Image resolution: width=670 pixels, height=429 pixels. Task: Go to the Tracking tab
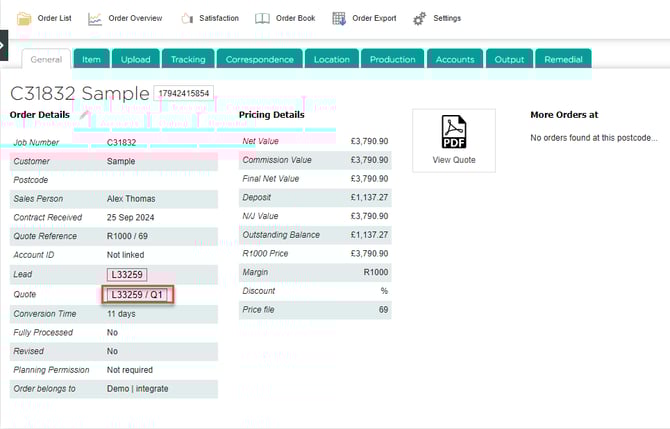pyautogui.click(x=188, y=59)
